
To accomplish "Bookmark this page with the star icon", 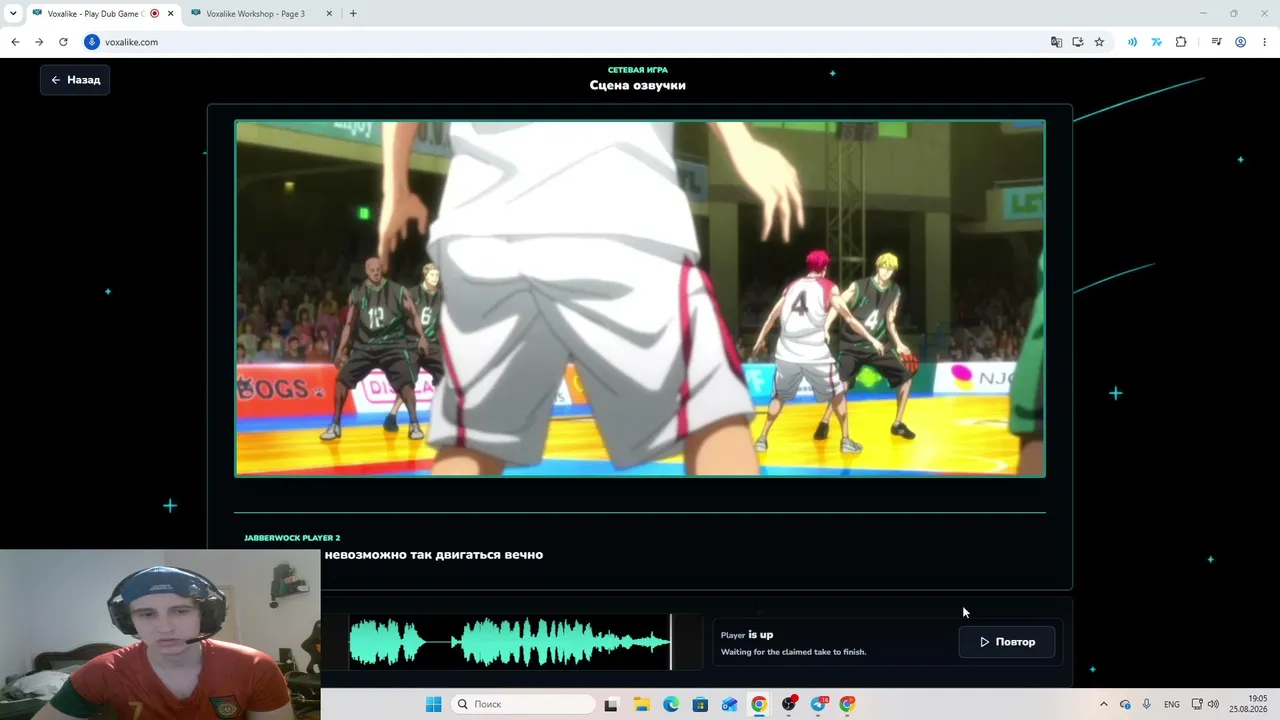I will pyautogui.click(x=1099, y=42).
